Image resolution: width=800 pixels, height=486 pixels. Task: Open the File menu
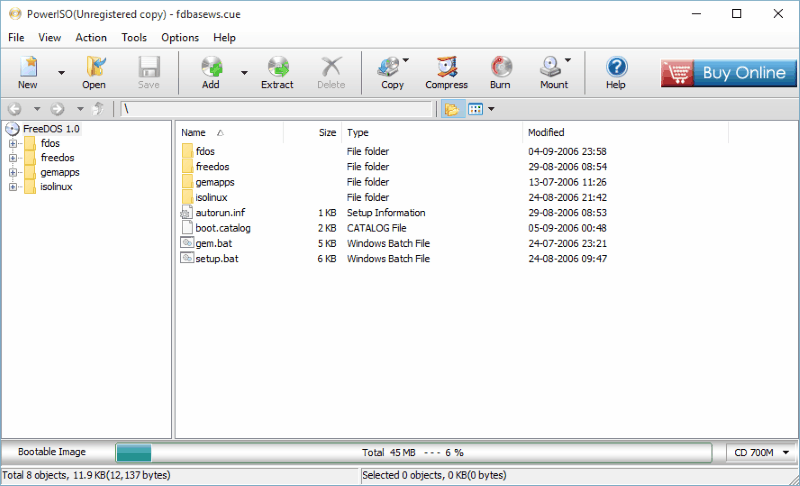[16, 38]
